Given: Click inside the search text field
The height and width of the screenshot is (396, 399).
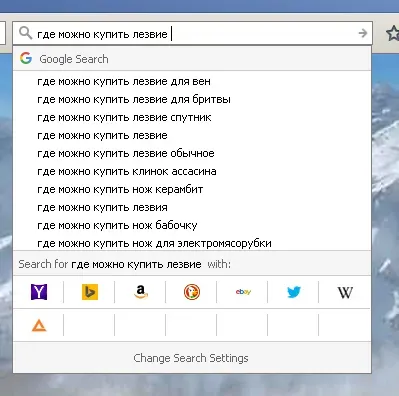Looking at the screenshot, I should pyautogui.click(x=193, y=33).
